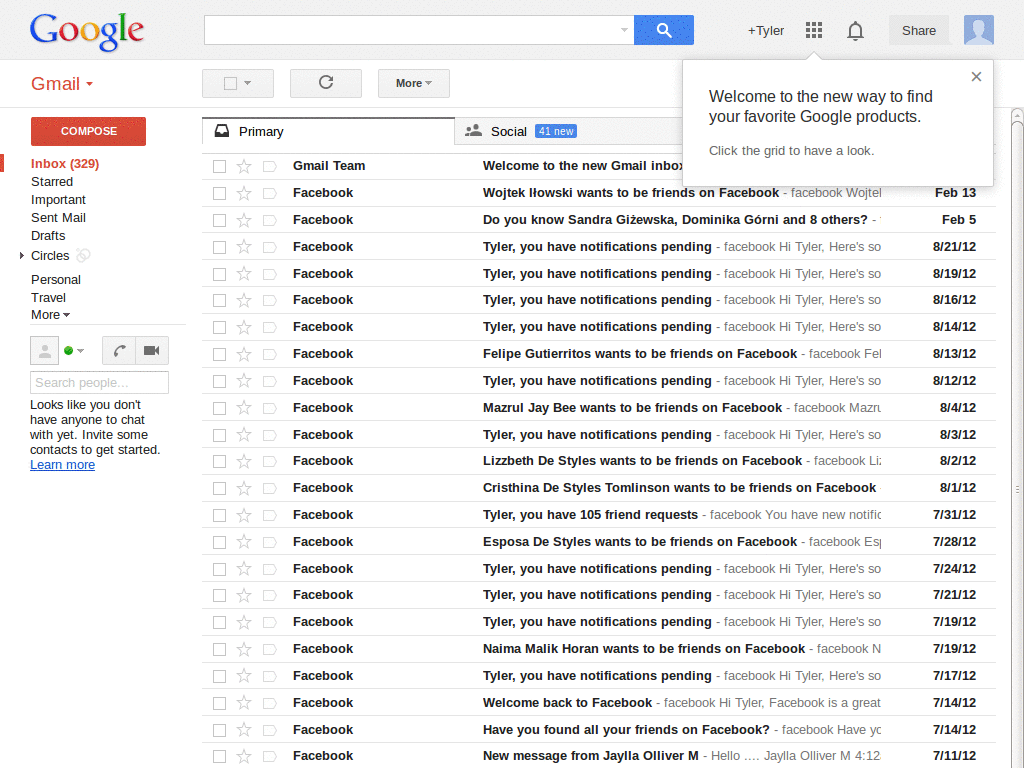Open the More actions toolbar dropdown
Screen dimensions: 1024x768
[413, 83]
